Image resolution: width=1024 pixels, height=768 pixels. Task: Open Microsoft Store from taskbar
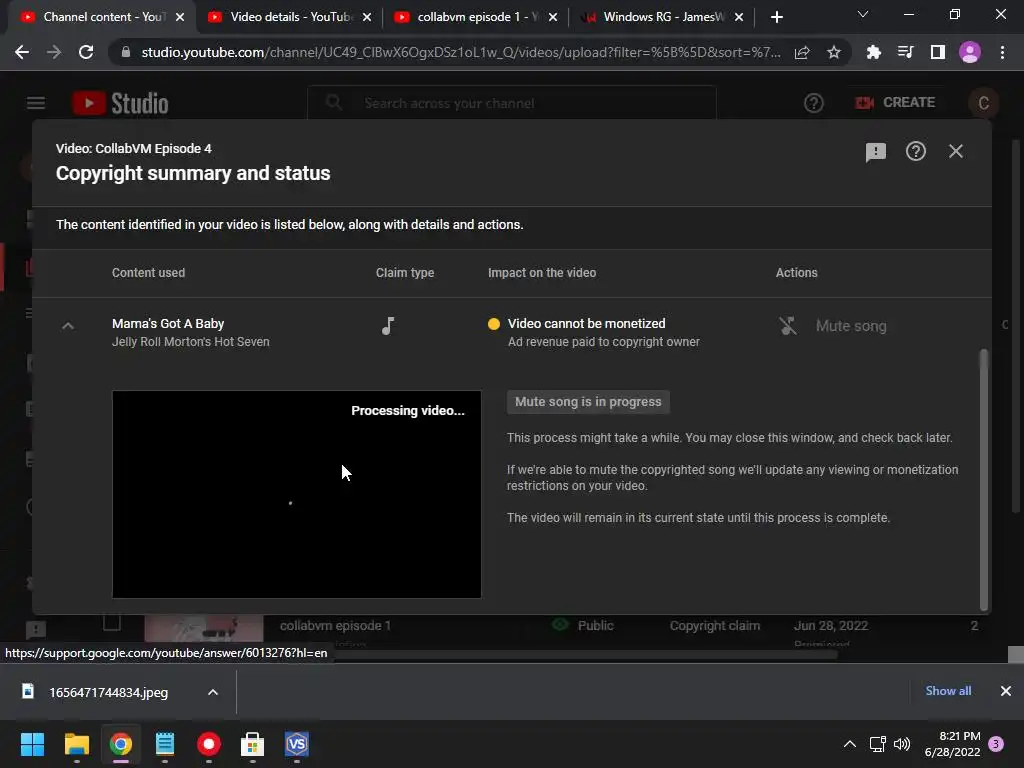[253, 744]
